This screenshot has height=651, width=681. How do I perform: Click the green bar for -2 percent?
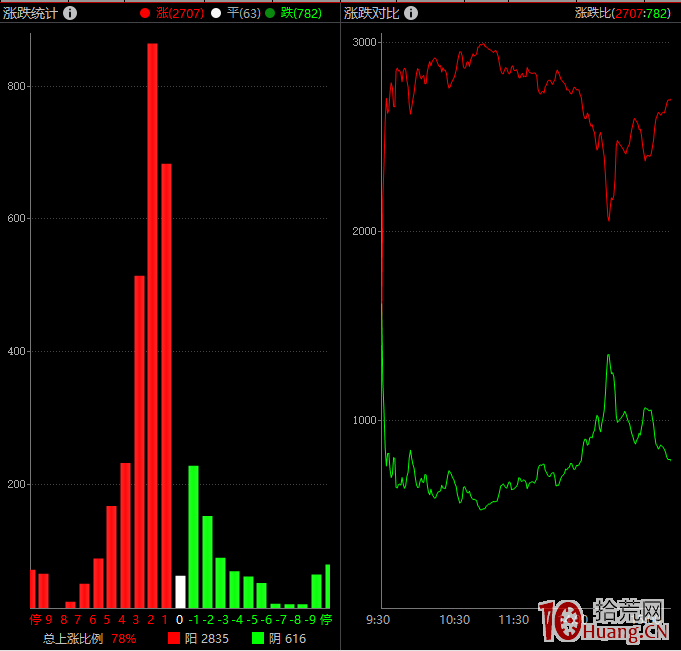click(x=207, y=562)
